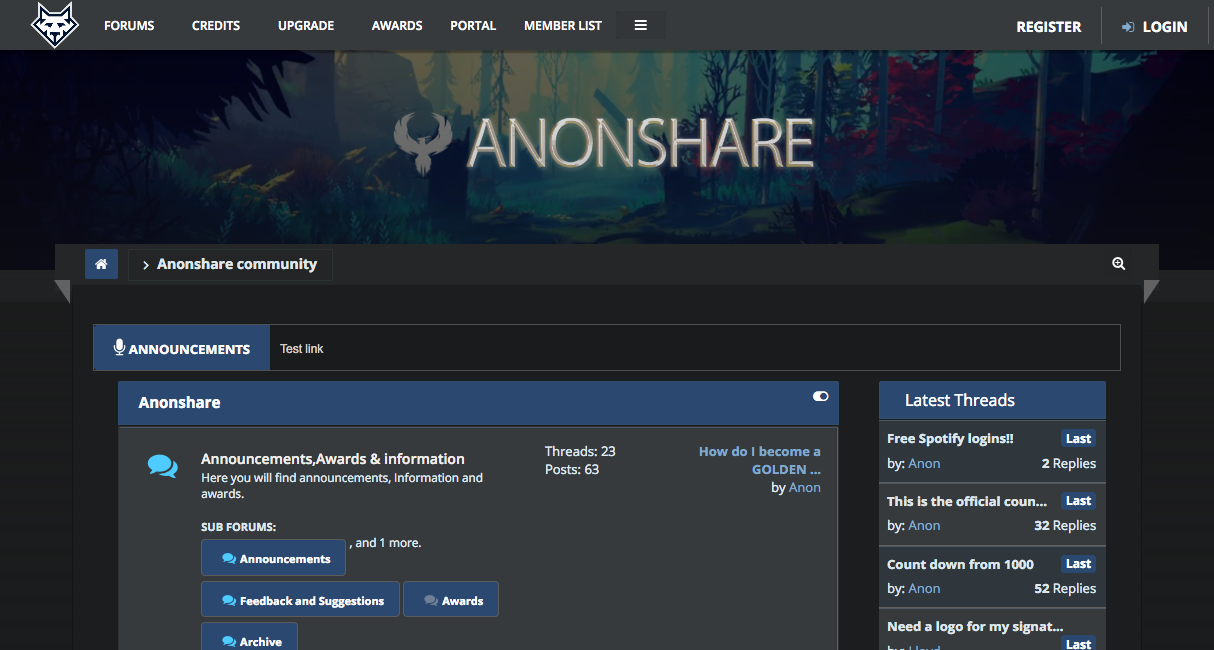Open the Awards menu item

(x=397, y=25)
